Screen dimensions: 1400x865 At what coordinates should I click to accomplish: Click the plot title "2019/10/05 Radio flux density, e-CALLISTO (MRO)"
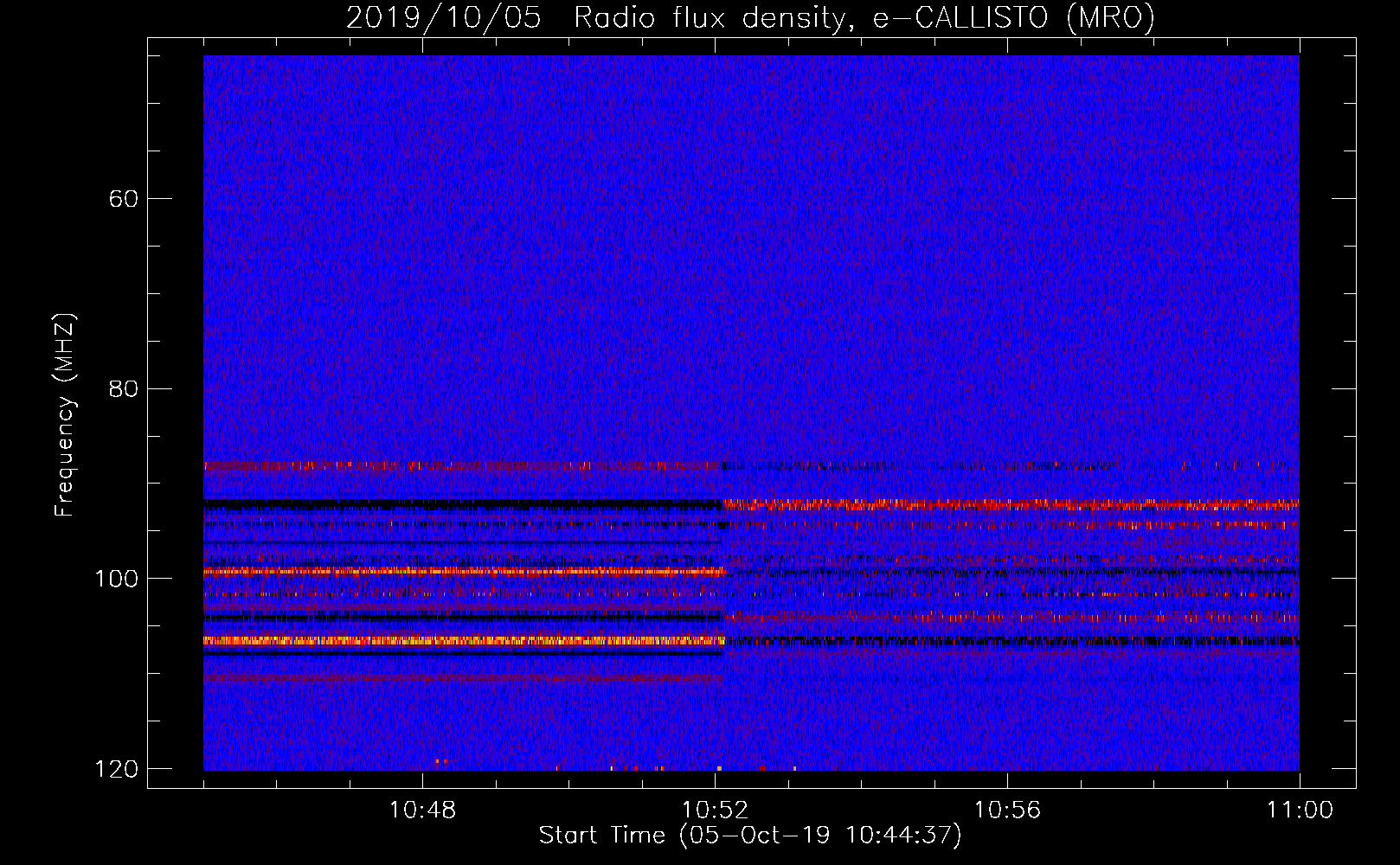coord(750,17)
